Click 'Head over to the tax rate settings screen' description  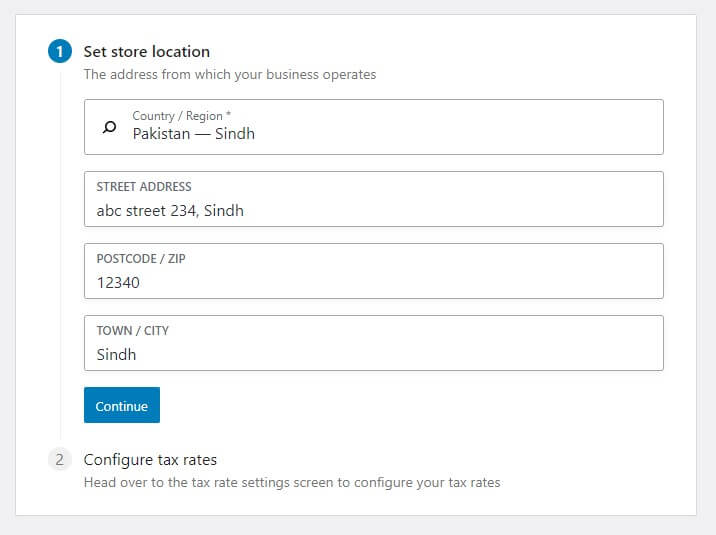tap(292, 483)
